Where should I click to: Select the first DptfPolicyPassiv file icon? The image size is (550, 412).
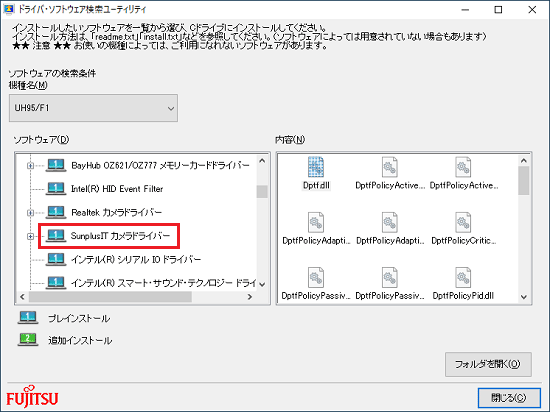[316, 277]
